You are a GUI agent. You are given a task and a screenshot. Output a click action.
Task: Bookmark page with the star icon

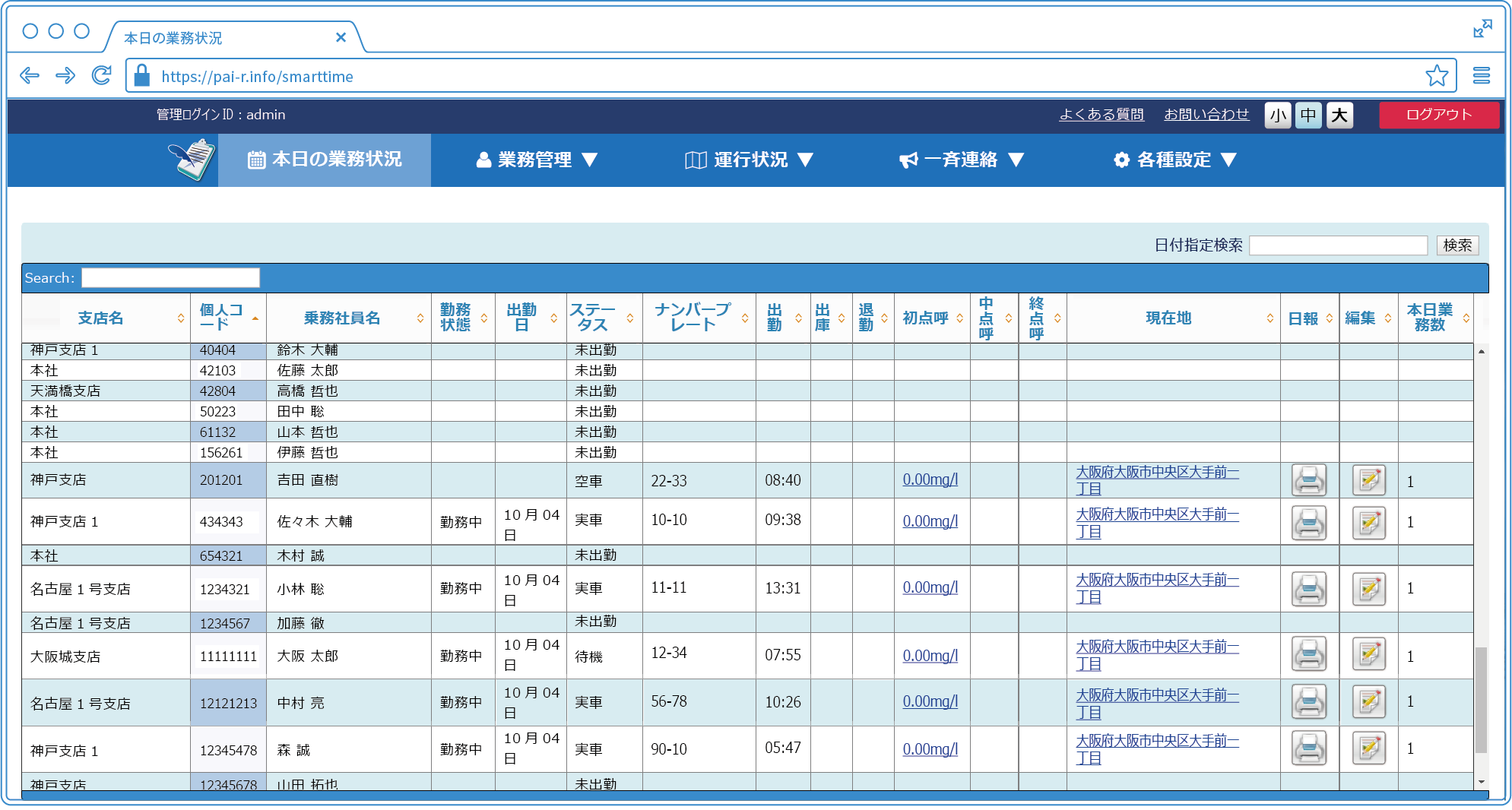(1436, 75)
